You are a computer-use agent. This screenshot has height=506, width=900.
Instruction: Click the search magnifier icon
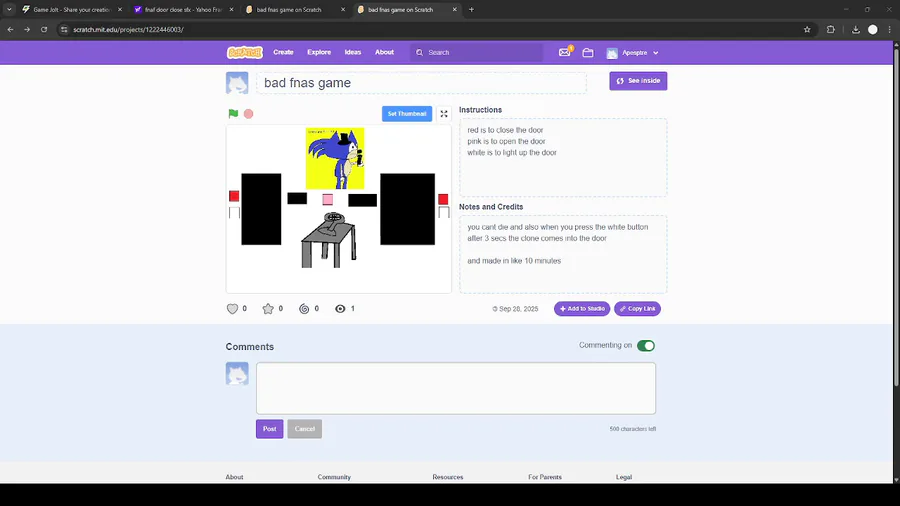point(420,52)
